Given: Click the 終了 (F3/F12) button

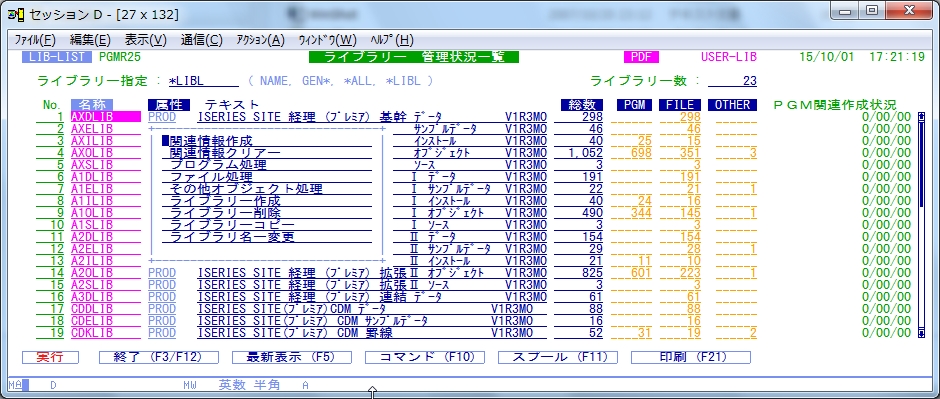Looking at the screenshot, I should coord(159,357).
